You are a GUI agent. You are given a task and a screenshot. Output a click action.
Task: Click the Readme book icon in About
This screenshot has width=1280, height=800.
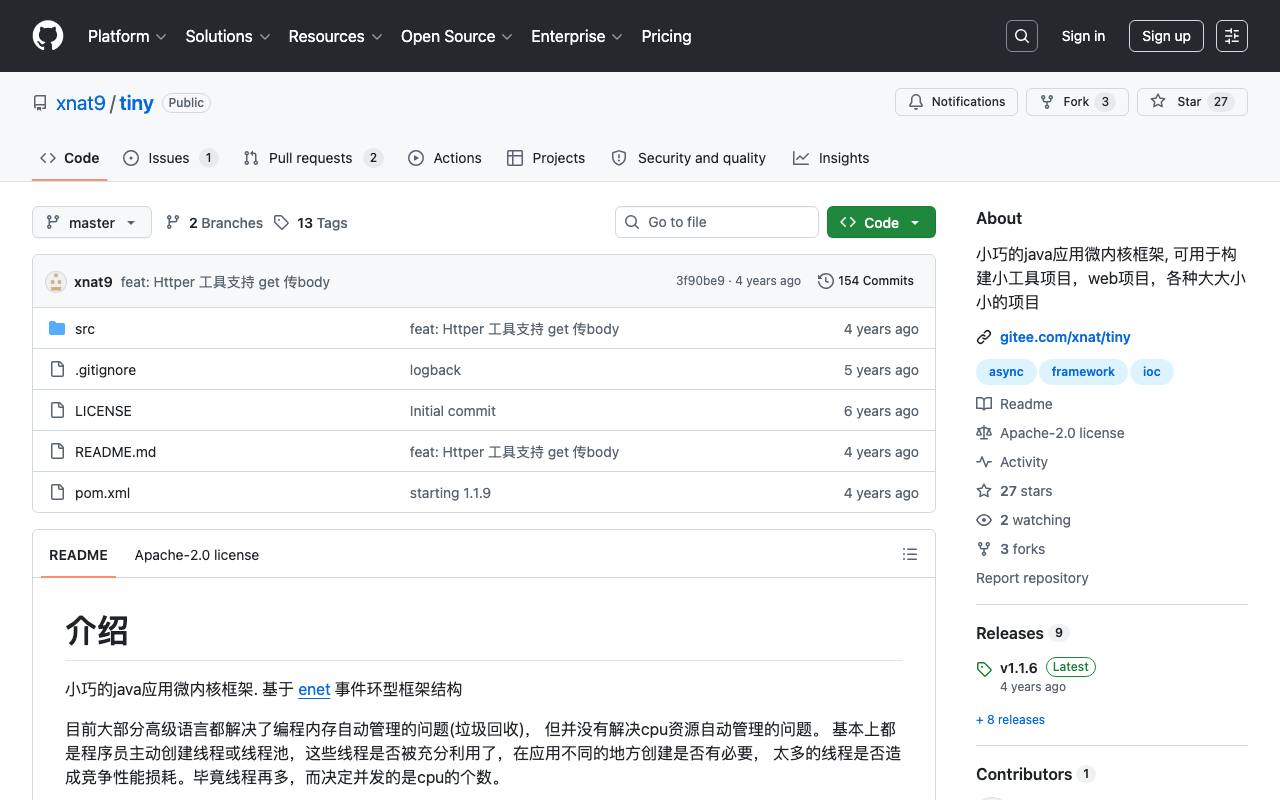pos(984,404)
